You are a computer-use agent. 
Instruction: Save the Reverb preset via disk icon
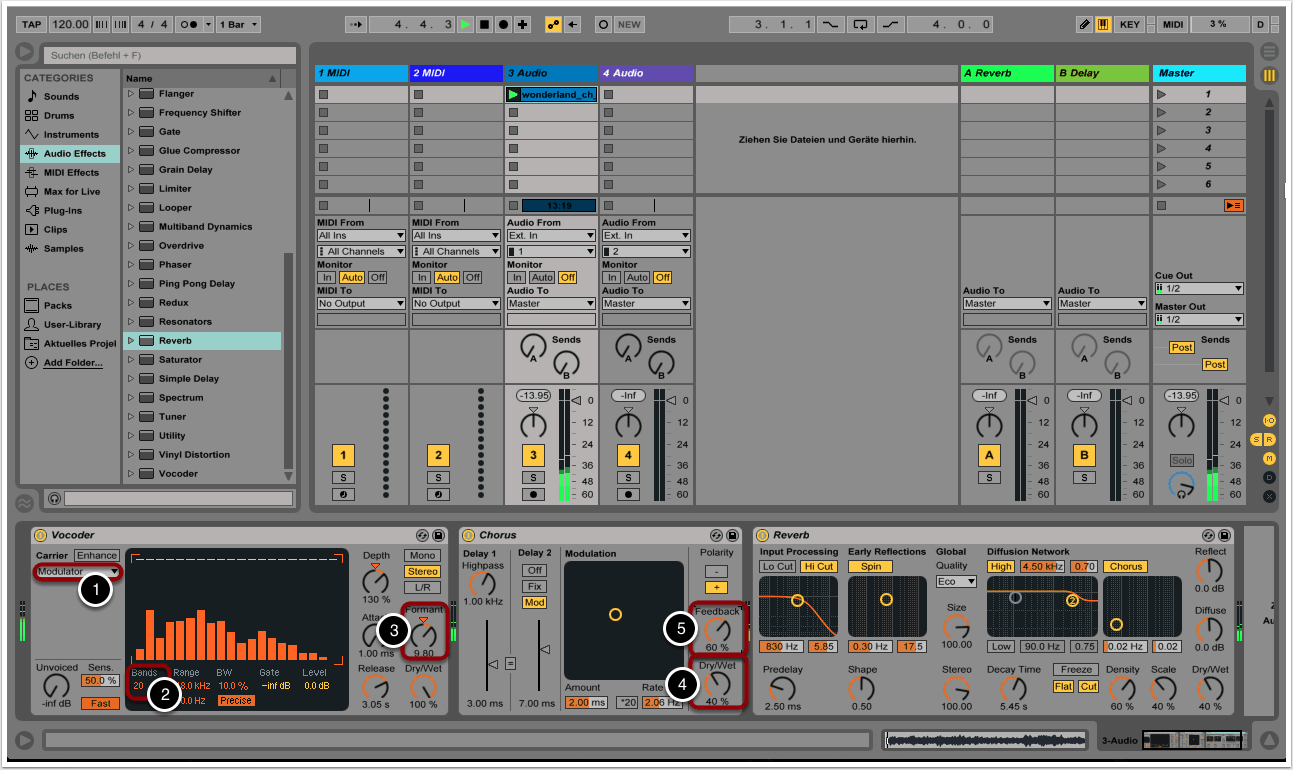coord(1225,535)
